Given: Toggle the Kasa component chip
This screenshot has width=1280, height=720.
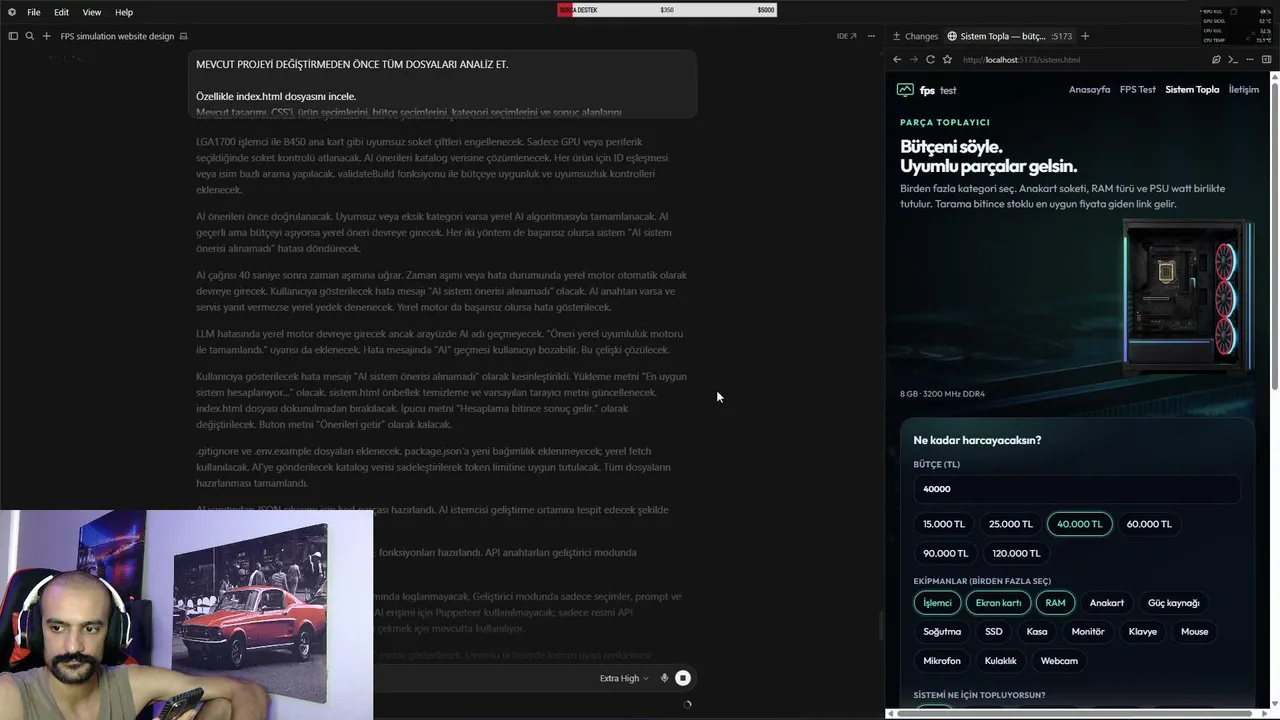Looking at the screenshot, I should coord(1037,632).
